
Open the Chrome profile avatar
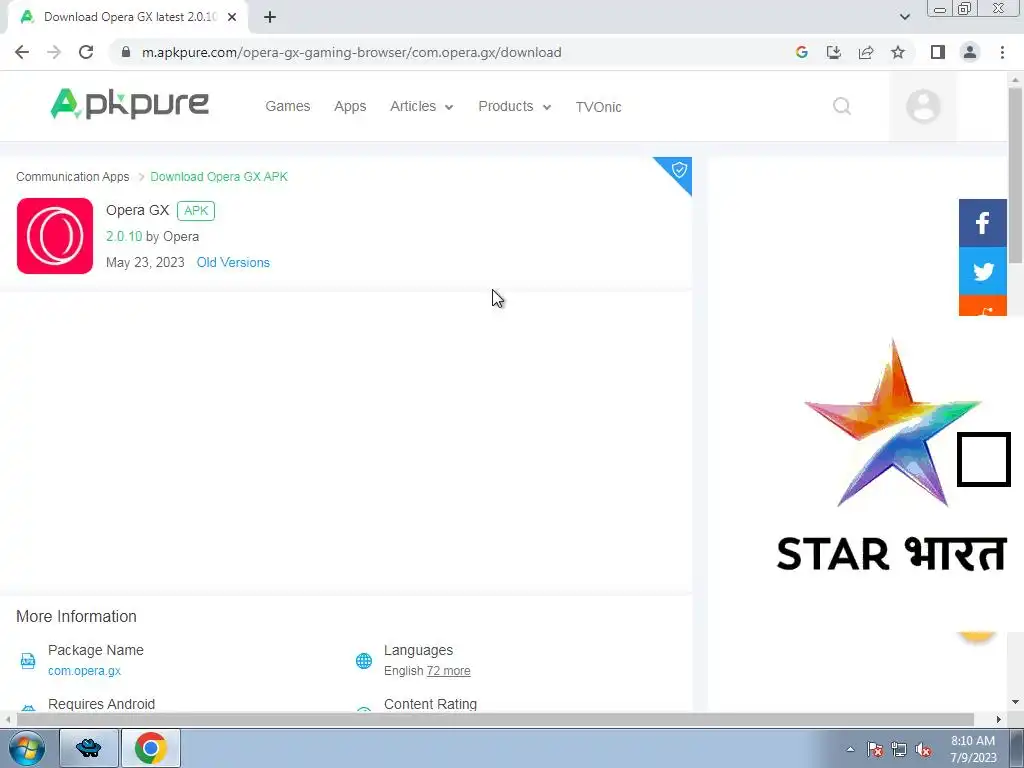pos(970,52)
